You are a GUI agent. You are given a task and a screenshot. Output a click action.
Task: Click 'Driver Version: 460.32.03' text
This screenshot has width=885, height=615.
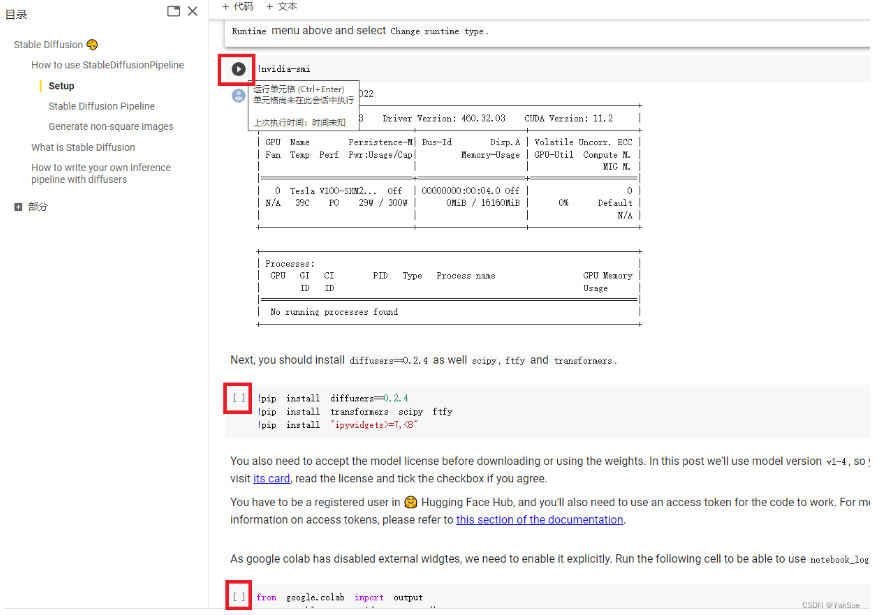pyautogui.click(x=444, y=118)
